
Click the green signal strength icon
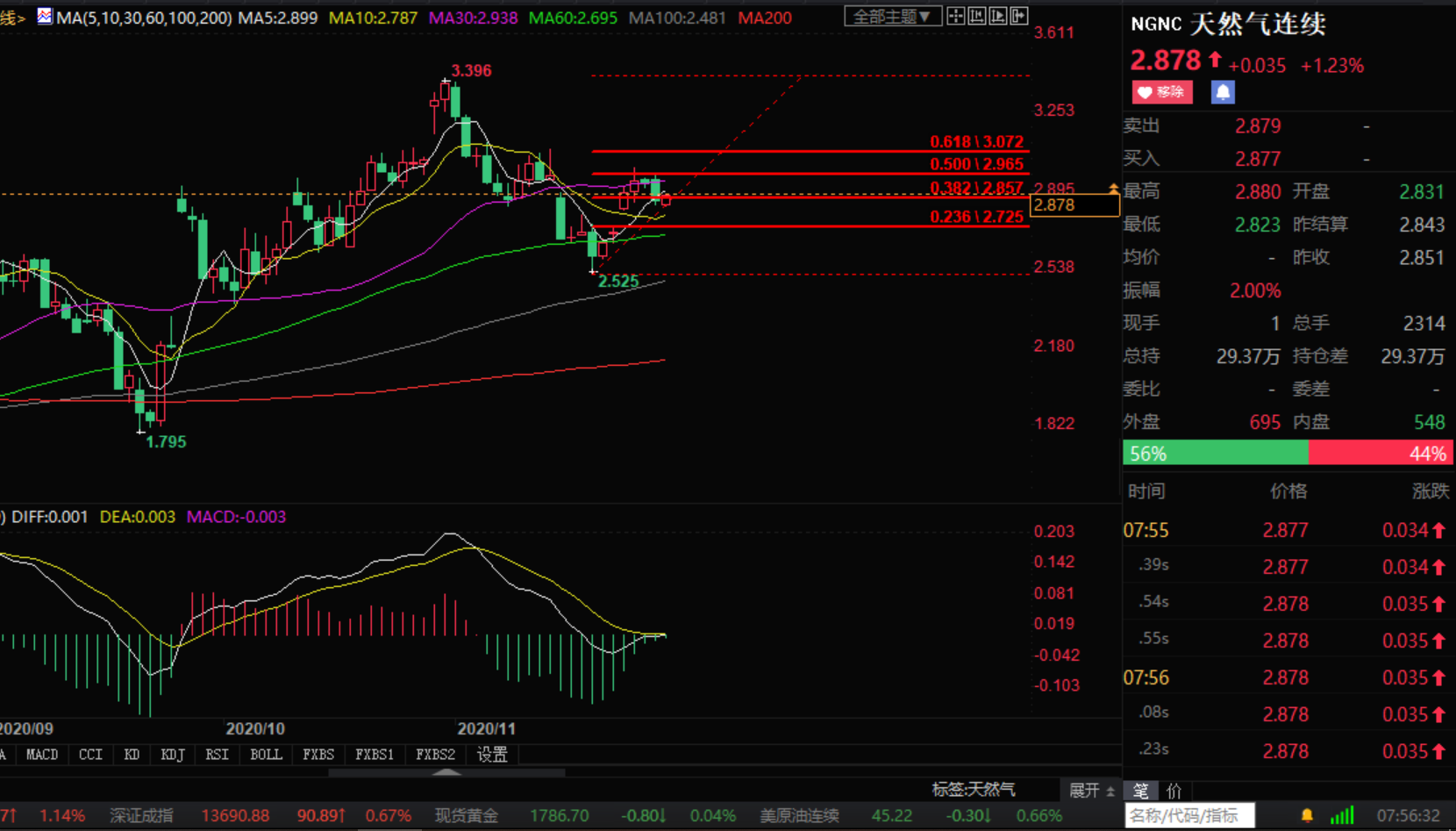point(1342,816)
